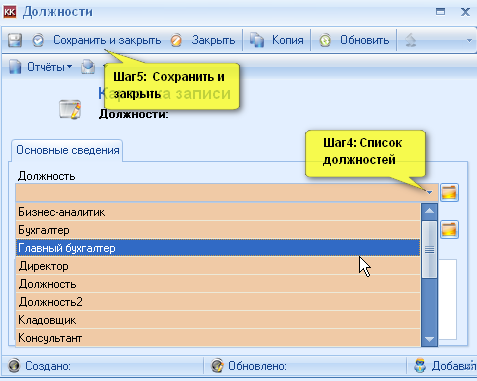
Task: Click the green Refresh icon
Action: (325, 40)
